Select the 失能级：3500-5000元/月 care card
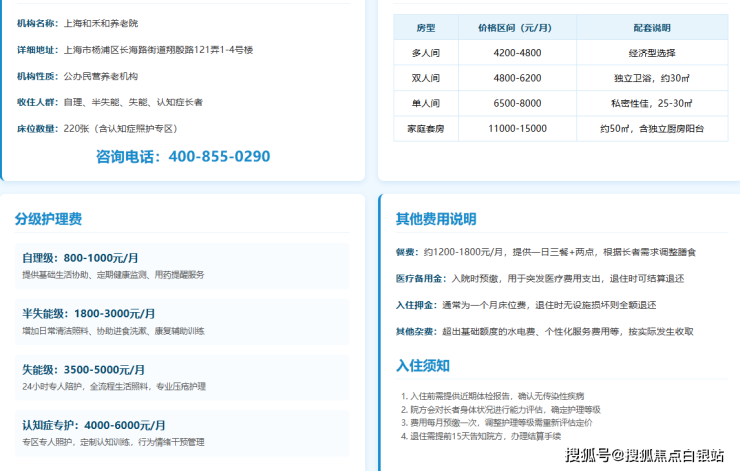740x471 pixels. [x=182, y=378]
